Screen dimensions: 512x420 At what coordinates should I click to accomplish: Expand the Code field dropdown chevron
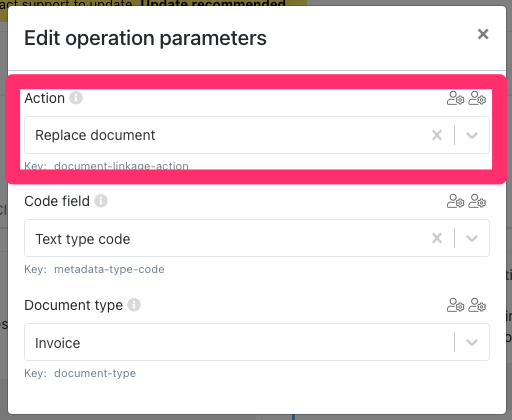tap(472, 238)
